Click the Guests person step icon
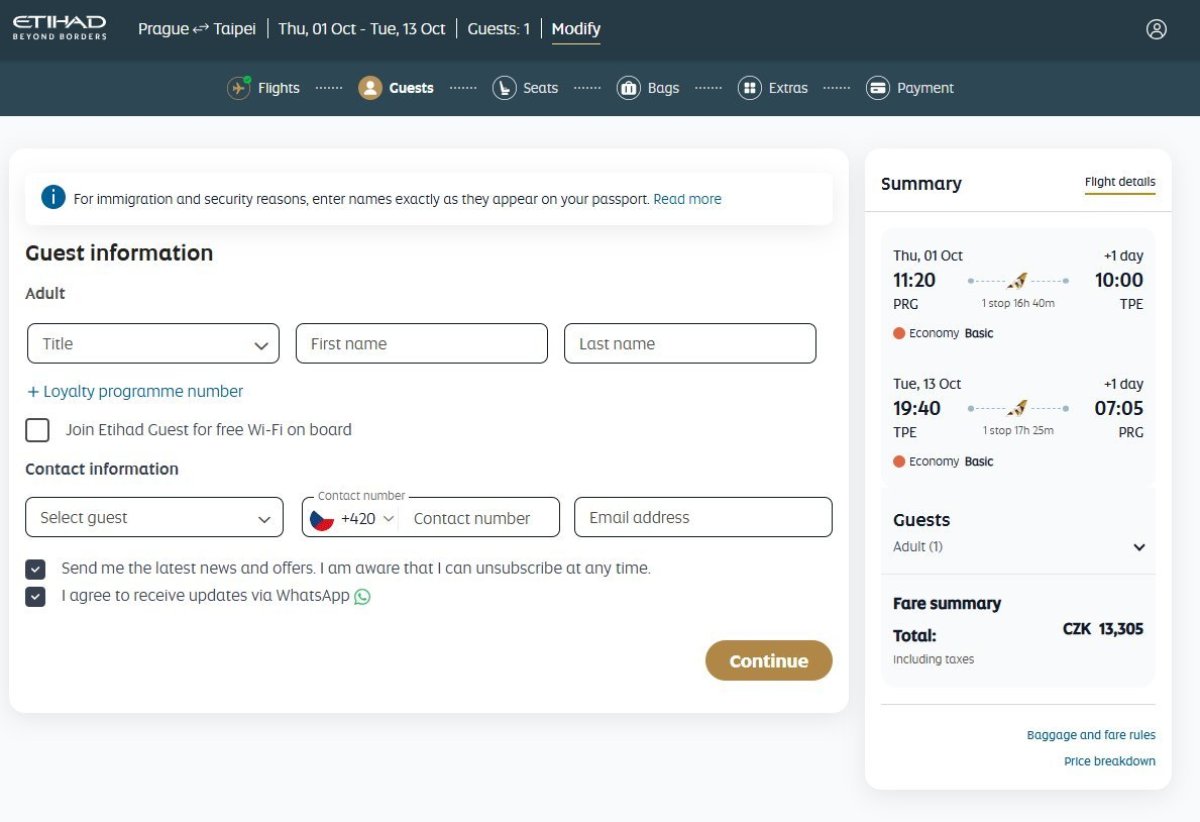This screenshot has width=1200, height=822. click(x=370, y=88)
